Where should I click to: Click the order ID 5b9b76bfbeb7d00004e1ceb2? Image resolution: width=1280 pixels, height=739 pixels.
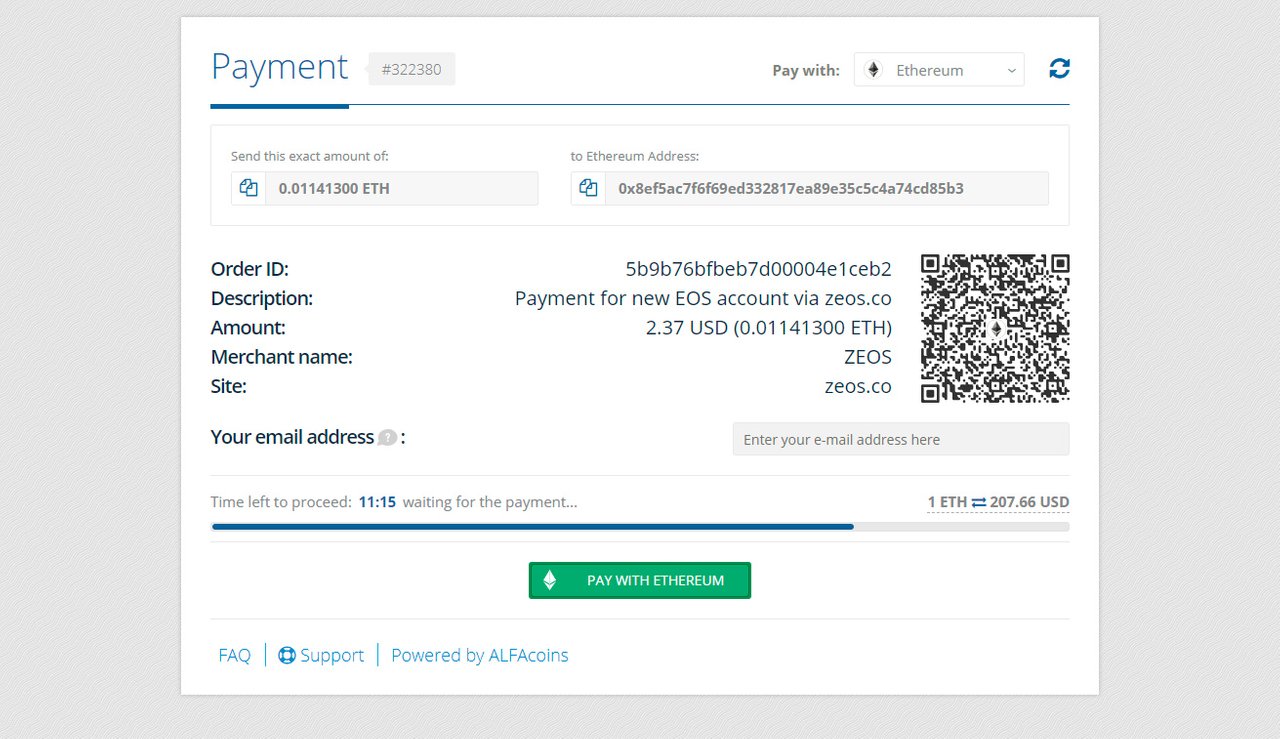point(758,269)
